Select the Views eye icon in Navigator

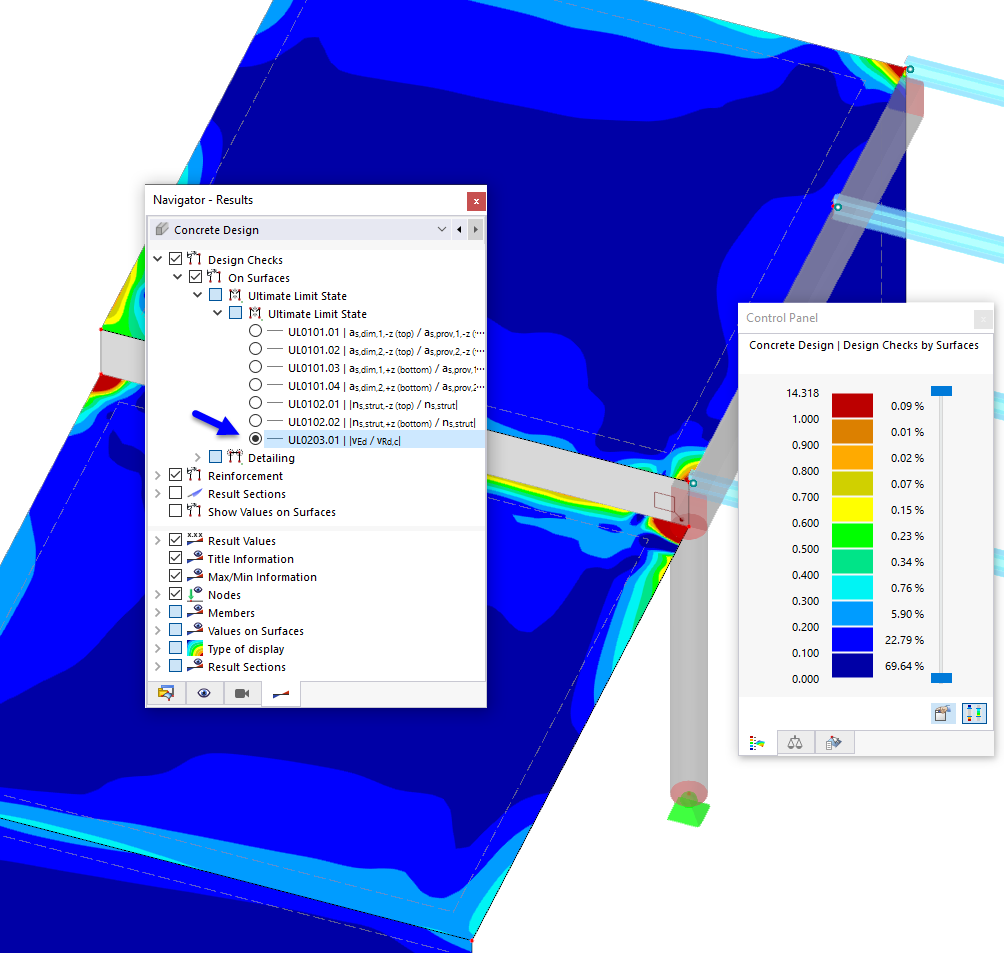pyautogui.click(x=203, y=693)
